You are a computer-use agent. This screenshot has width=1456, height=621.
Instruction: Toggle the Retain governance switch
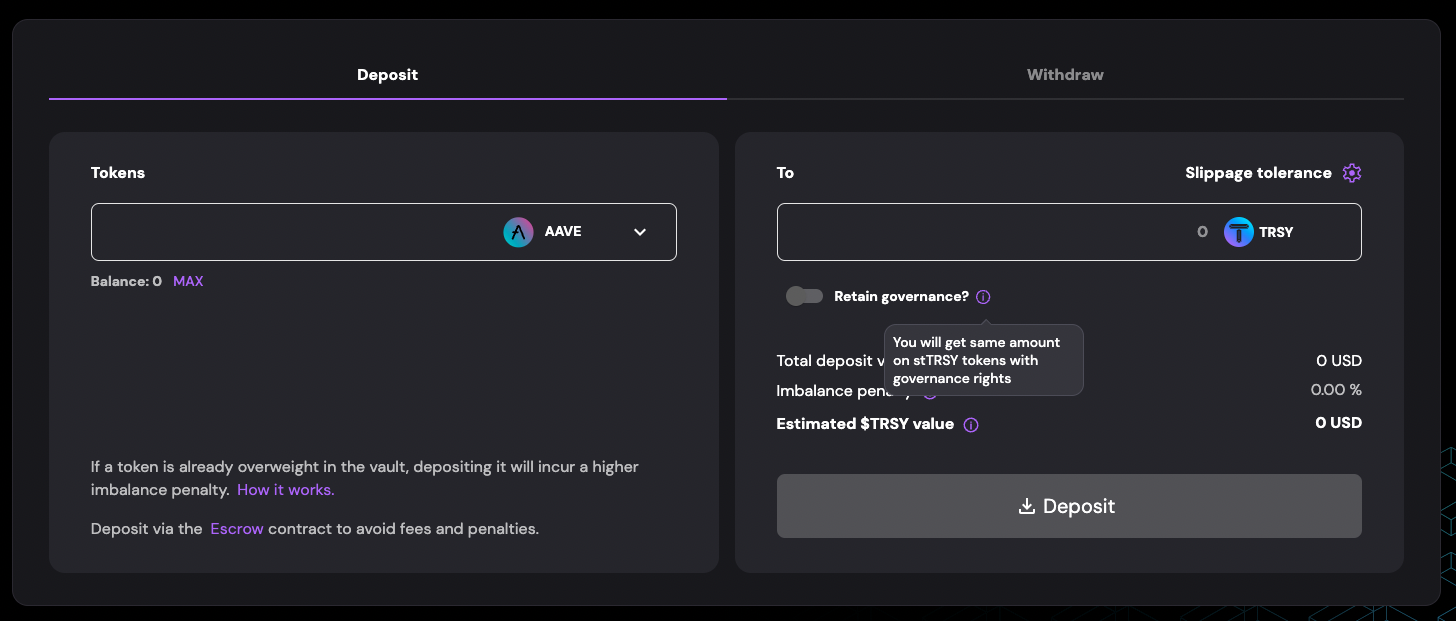tap(804, 296)
